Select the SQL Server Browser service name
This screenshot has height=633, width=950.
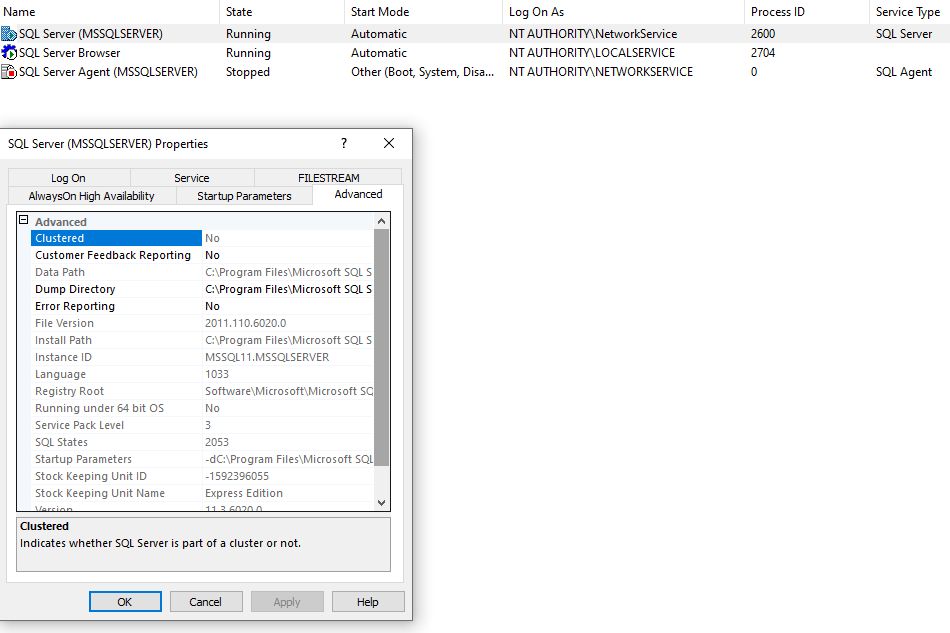pyautogui.click(x=70, y=53)
